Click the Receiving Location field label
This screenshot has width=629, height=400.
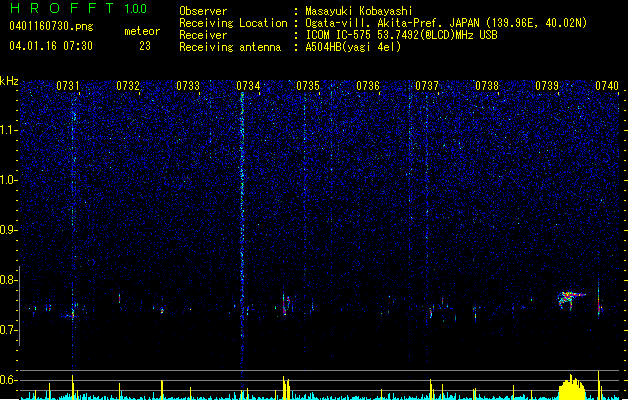coord(233,23)
